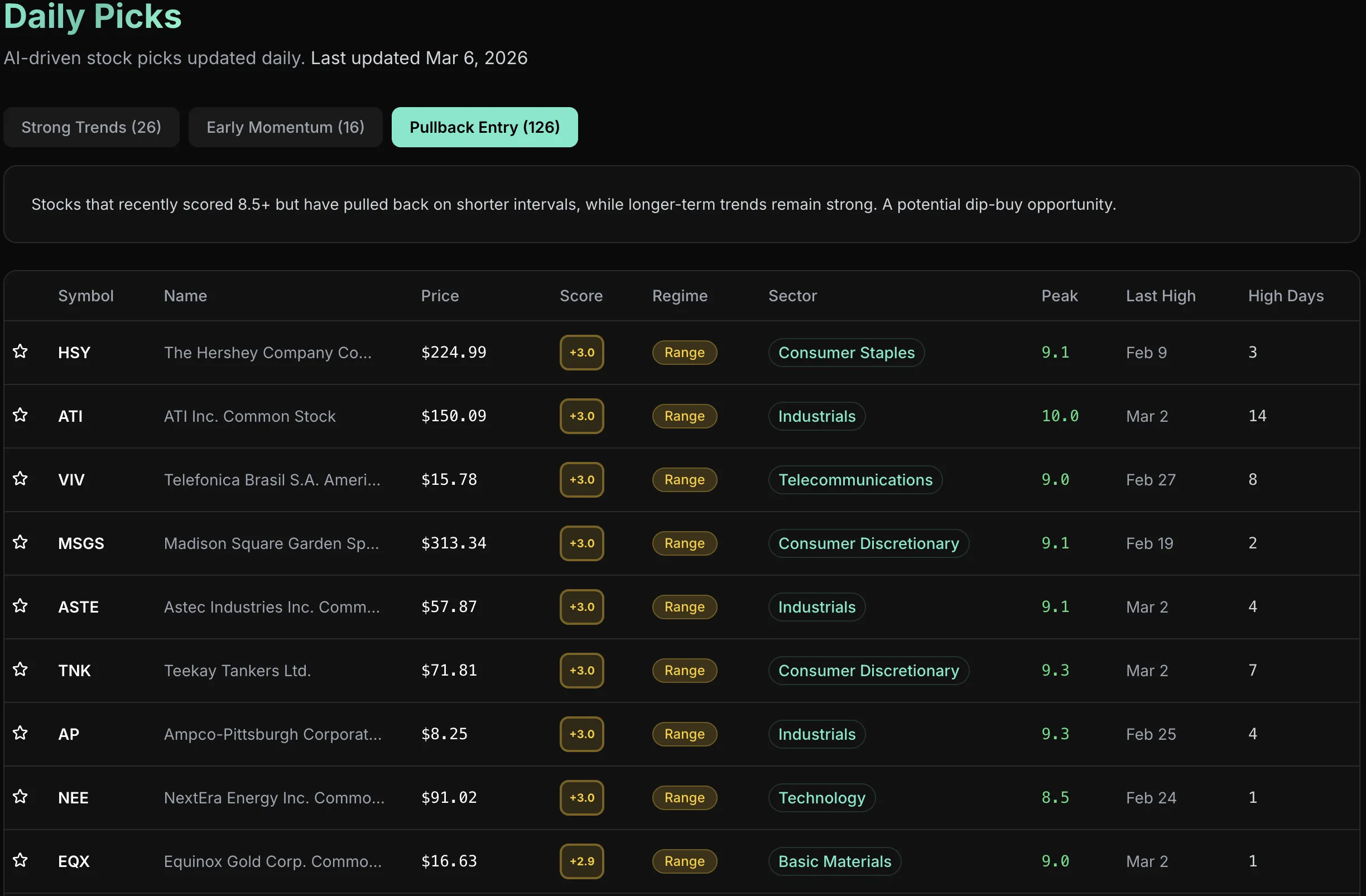This screenshot has width=1366, height=896.
Task: Open the ASTE ticker symbol
Action: click(x=79, y=607)
